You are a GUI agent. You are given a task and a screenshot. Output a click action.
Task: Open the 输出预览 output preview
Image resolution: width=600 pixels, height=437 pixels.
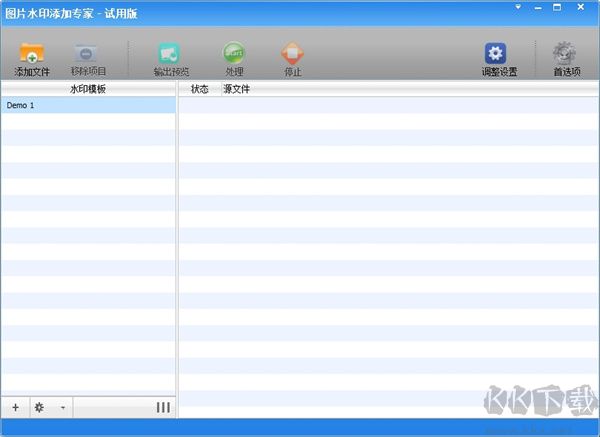pyautogui.click(x=171, y=59)
